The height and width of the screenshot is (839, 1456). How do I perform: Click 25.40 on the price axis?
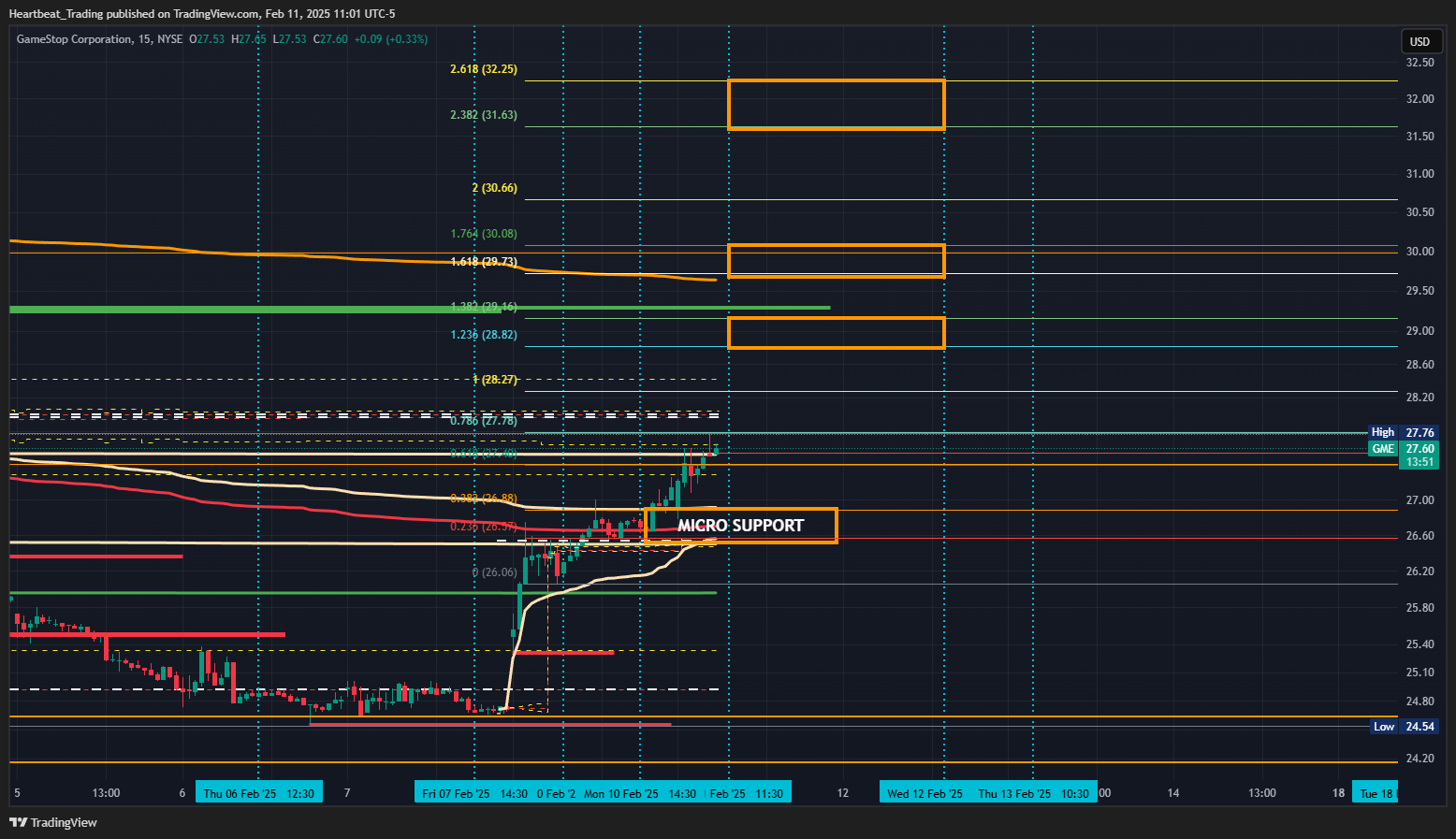(1420, 644)
